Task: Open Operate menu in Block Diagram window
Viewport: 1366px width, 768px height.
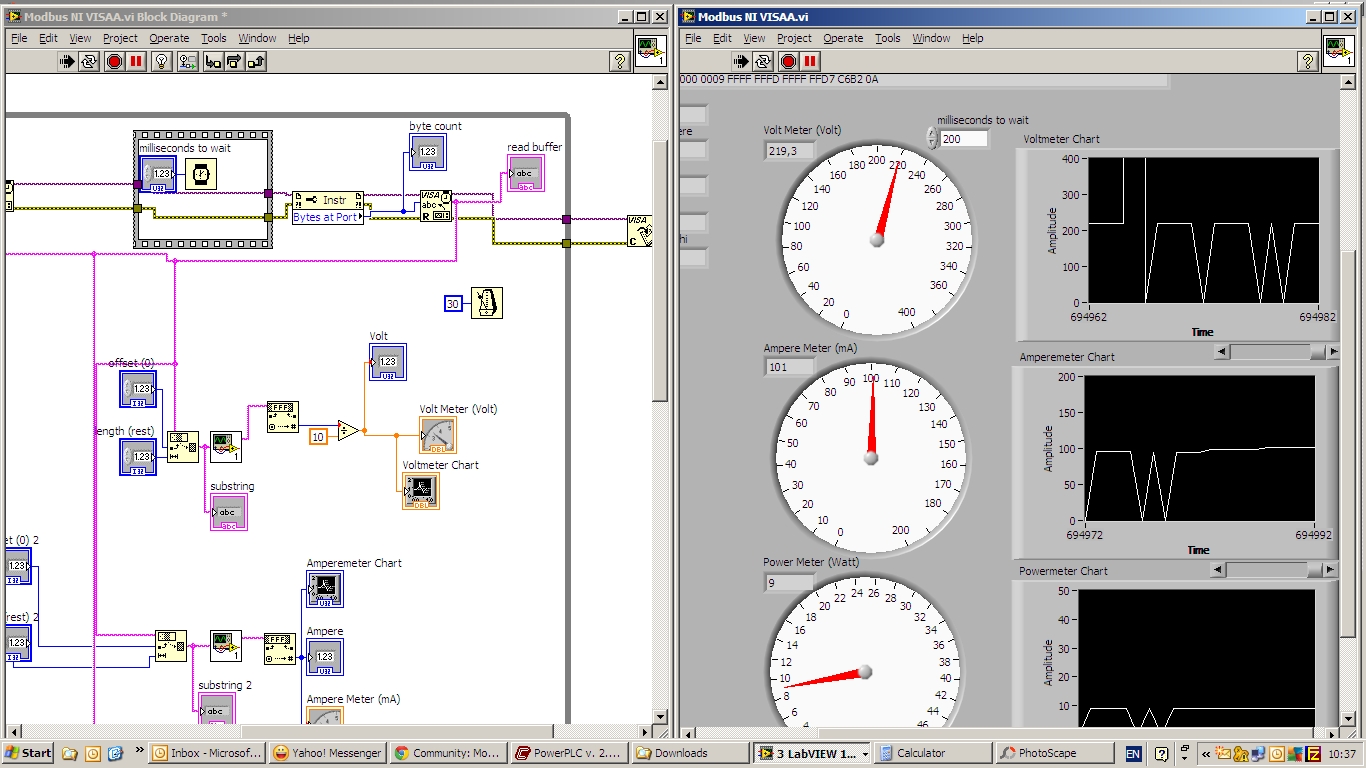Action: [169, 38]
